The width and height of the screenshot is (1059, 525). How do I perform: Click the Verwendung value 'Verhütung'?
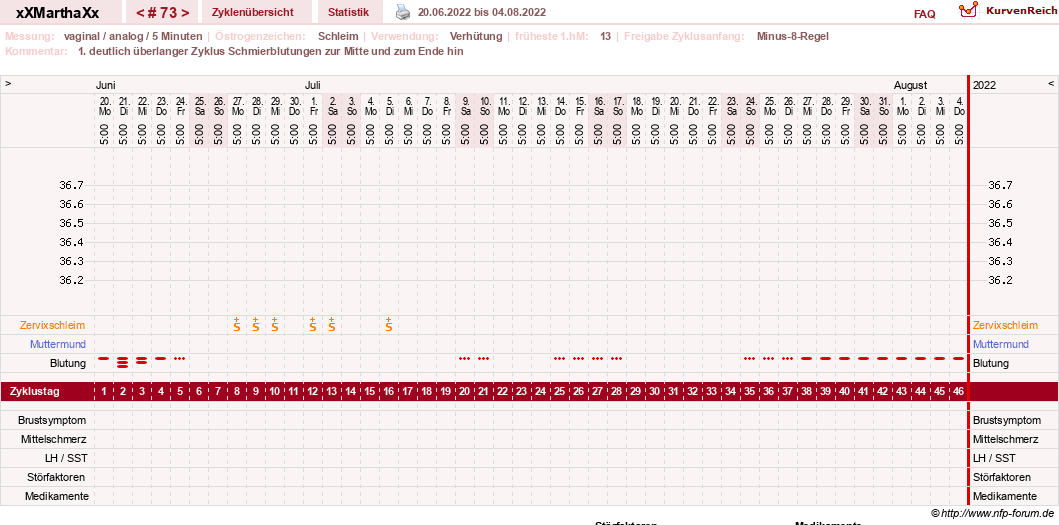[476, 36]
